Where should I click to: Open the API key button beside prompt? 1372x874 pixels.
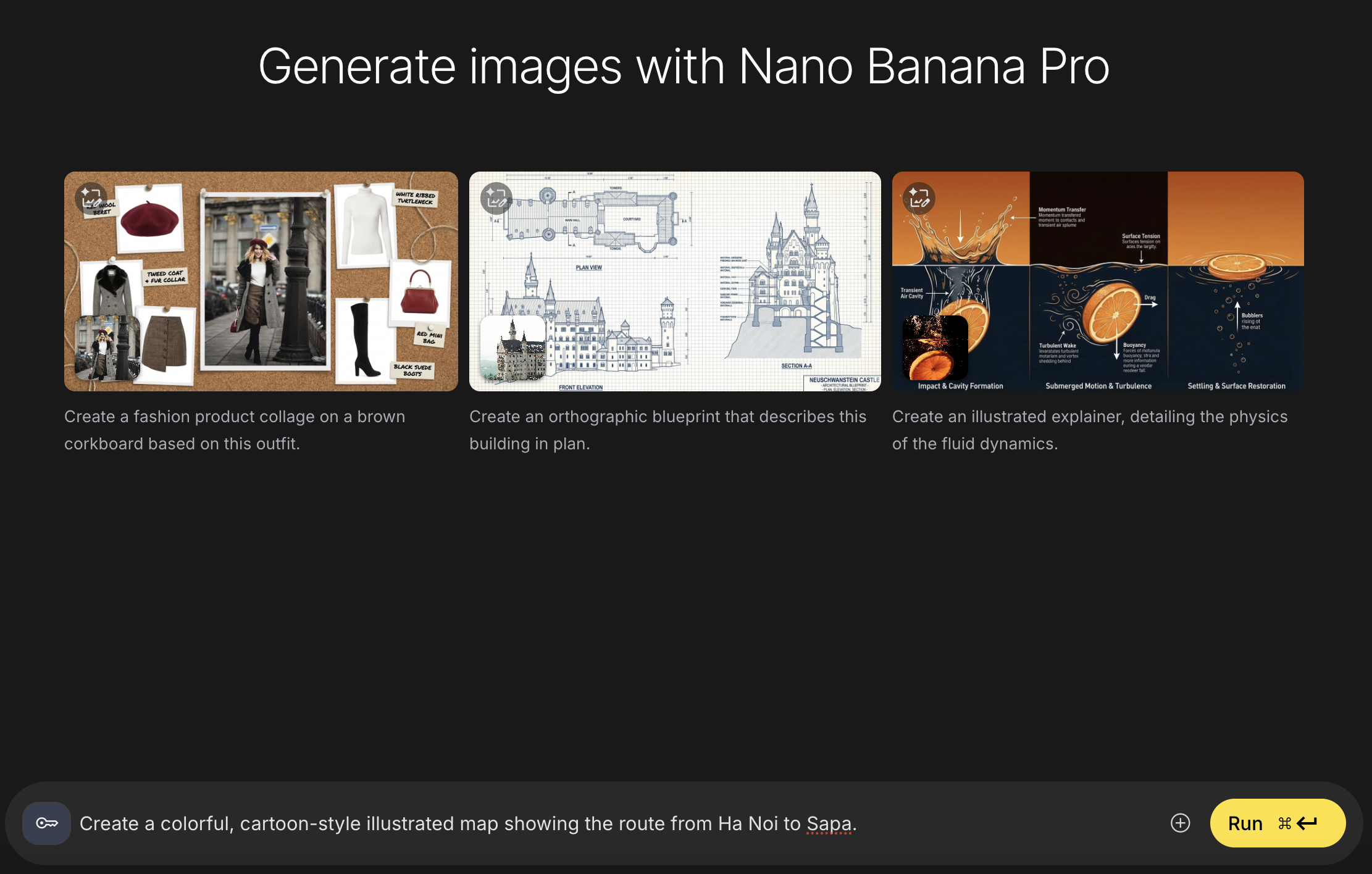pyautogui.click(x=47, y=823)
